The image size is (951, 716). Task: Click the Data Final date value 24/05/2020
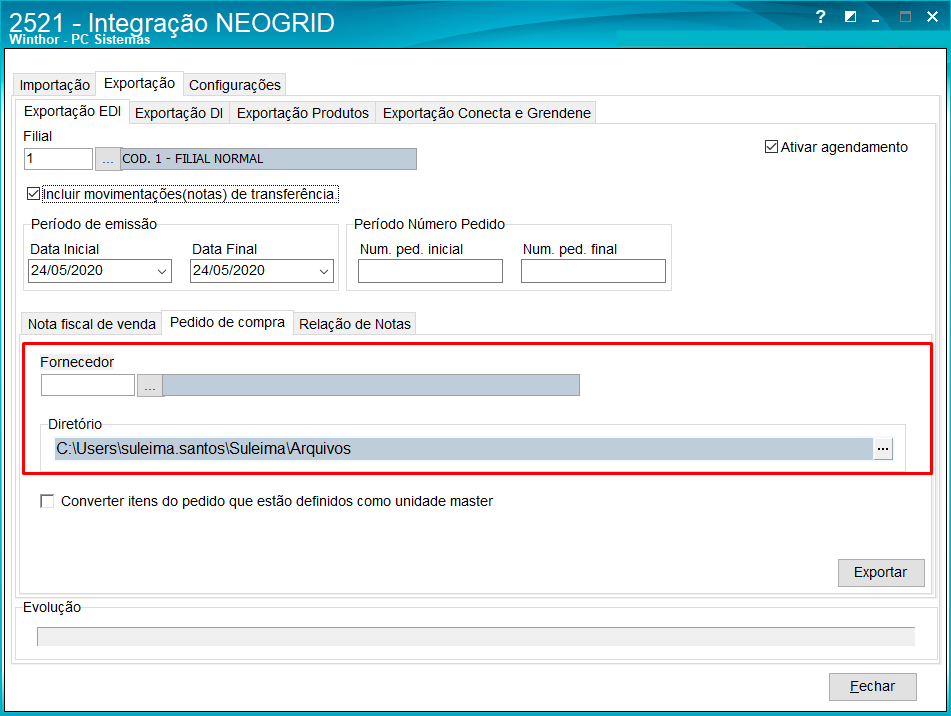(x=229, y=270)
